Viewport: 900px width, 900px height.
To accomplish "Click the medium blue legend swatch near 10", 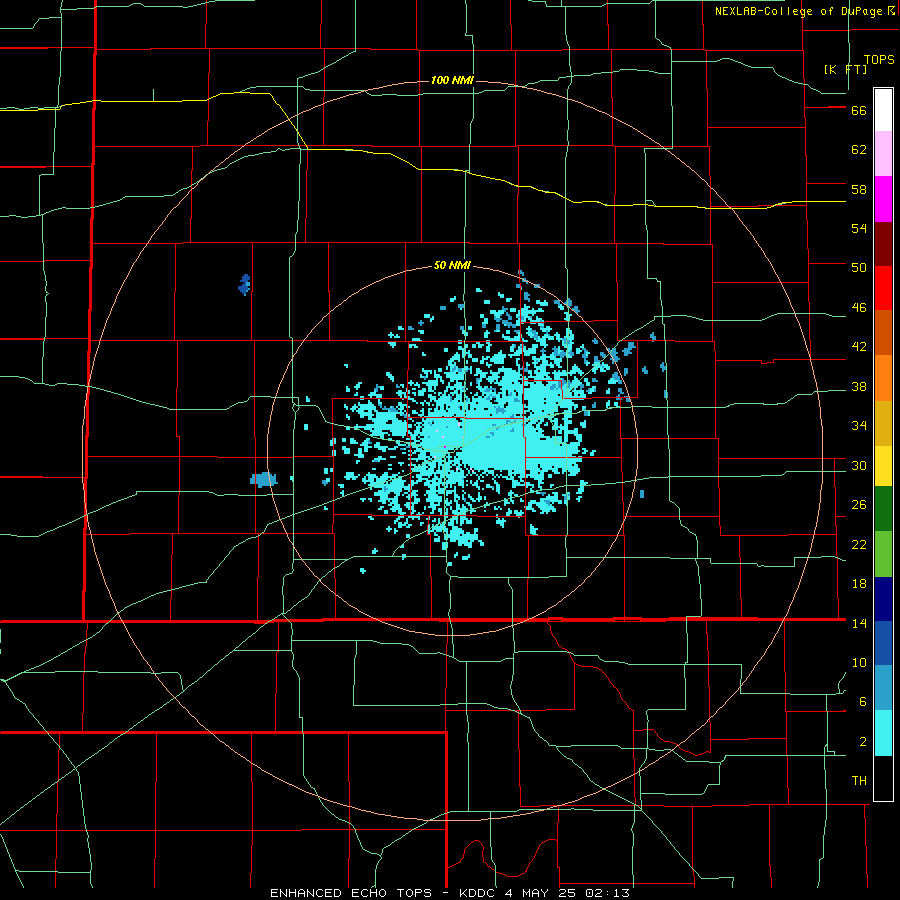I will 883,643.
